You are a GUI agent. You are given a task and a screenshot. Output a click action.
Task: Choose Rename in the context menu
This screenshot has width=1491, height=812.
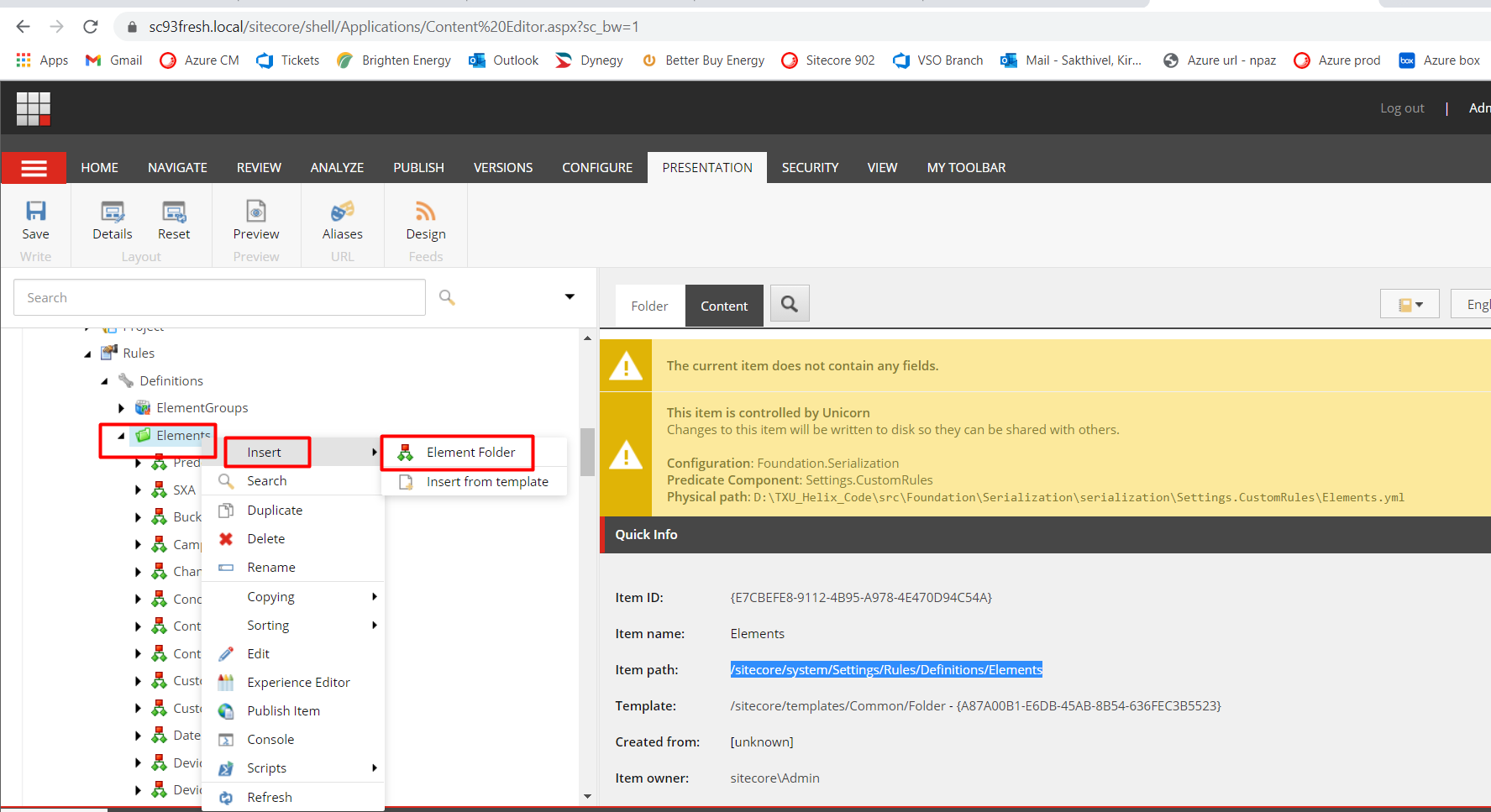293,568
